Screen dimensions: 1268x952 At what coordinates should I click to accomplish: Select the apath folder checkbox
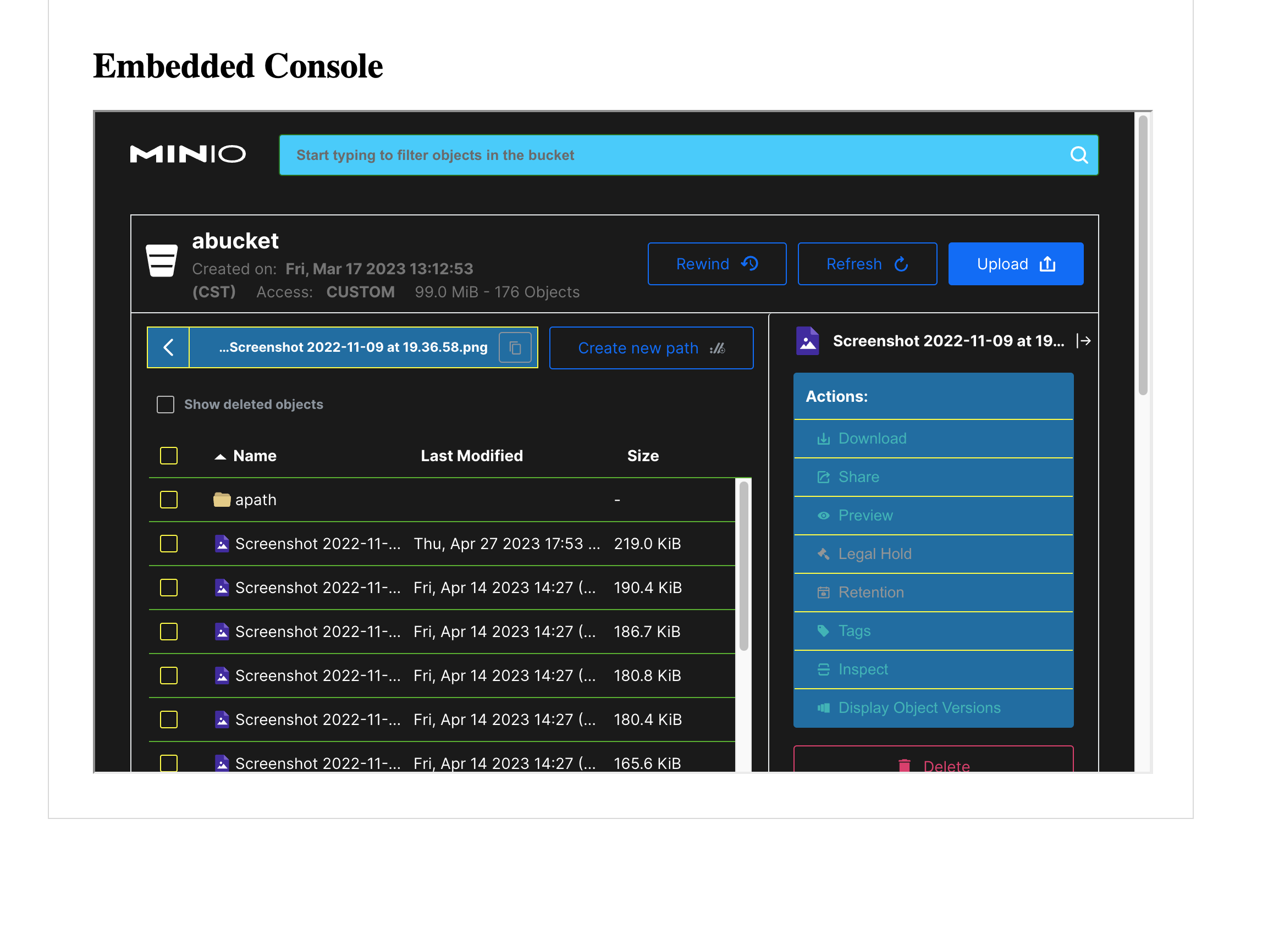coord(168,500)
